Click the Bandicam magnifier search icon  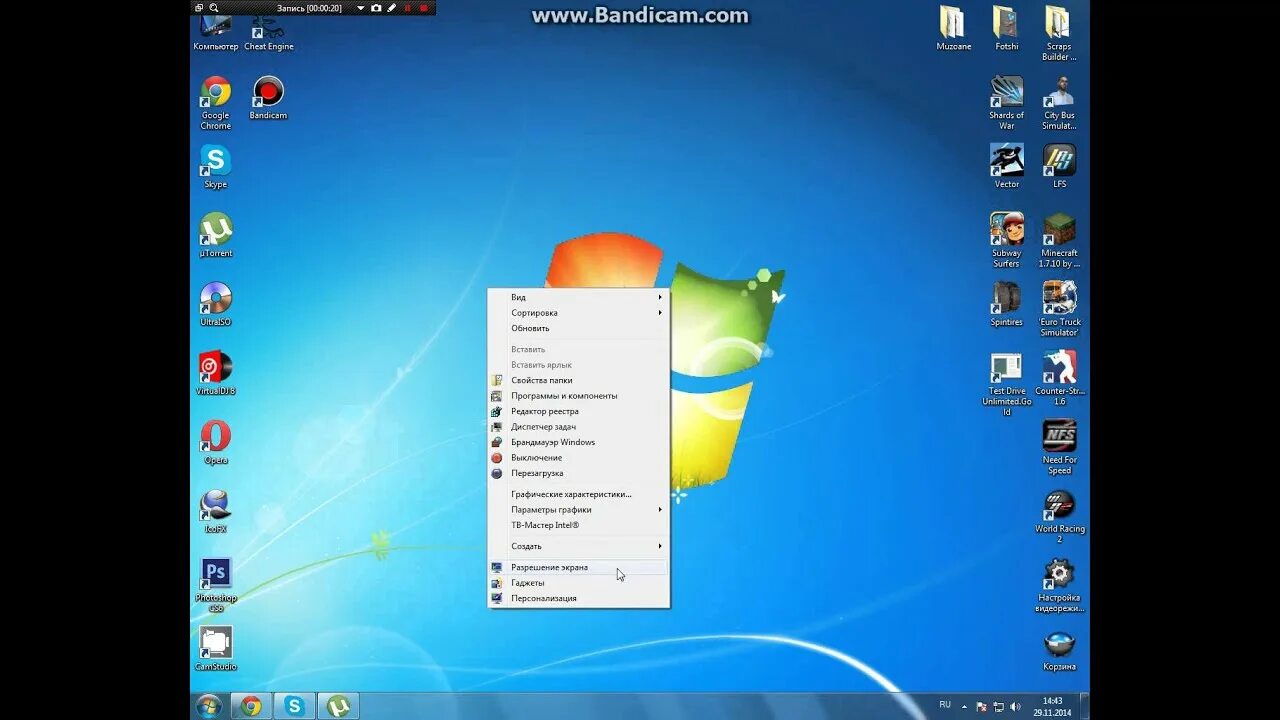tap(214, 8)
